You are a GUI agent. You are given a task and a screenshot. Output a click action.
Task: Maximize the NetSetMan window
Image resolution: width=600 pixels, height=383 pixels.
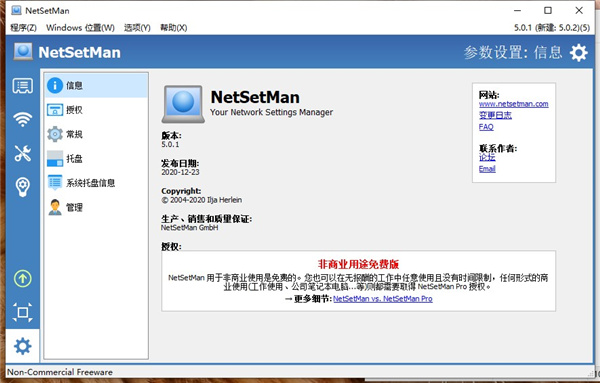coord(548,10)
